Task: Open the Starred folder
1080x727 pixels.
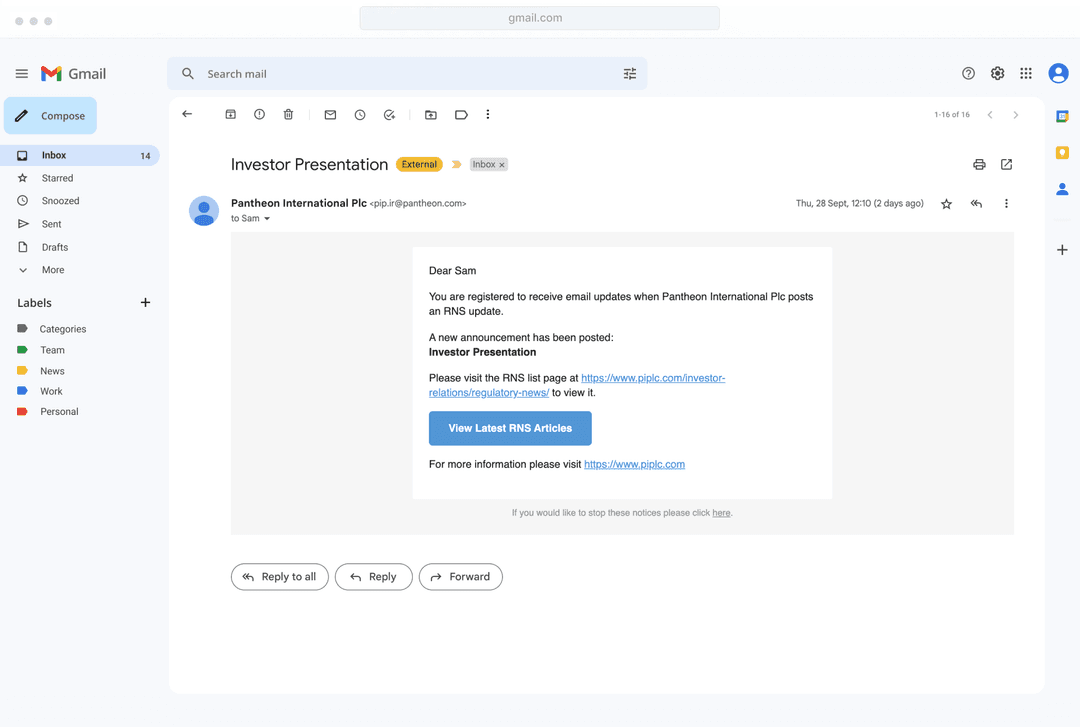Action: (x=57, y=178)
